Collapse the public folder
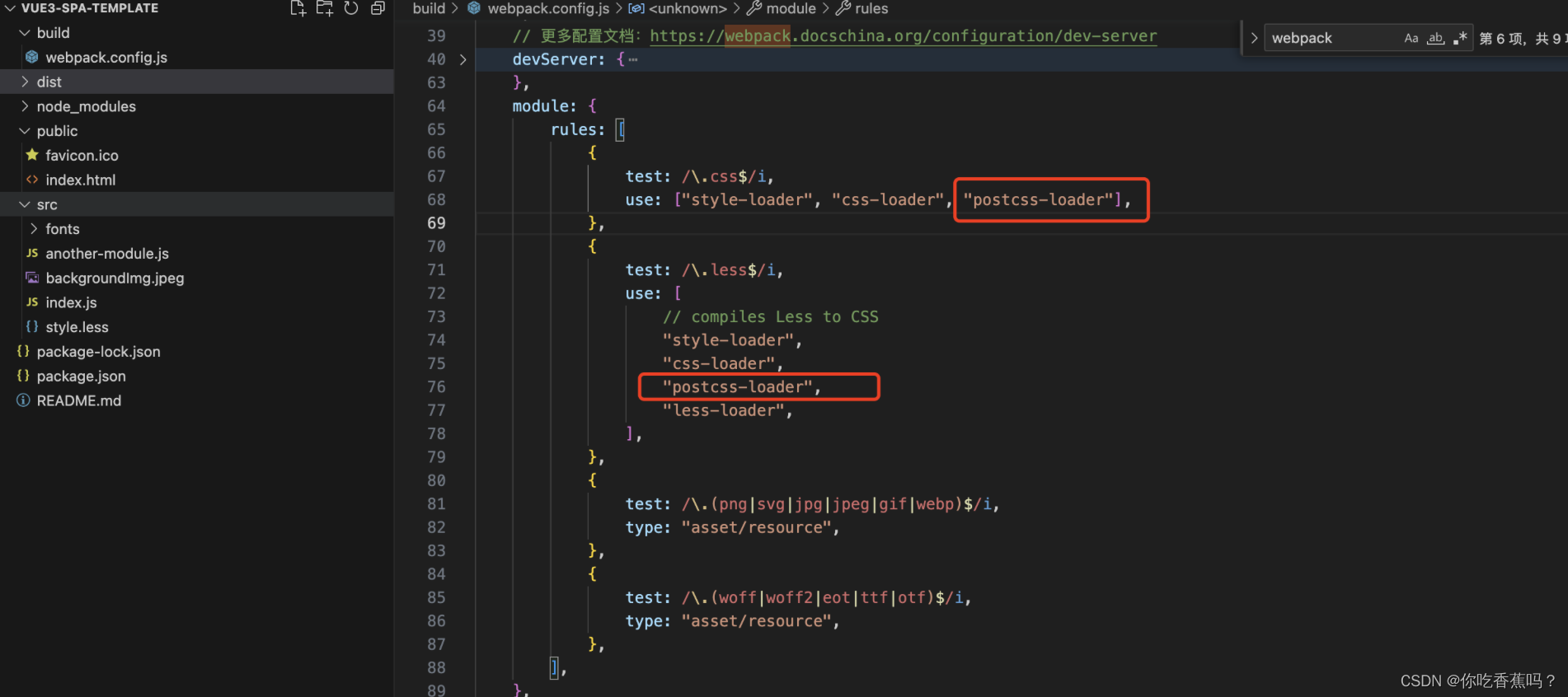This screenshot has height=697, width=1568. pyautogui.click(x=25, y=131)
